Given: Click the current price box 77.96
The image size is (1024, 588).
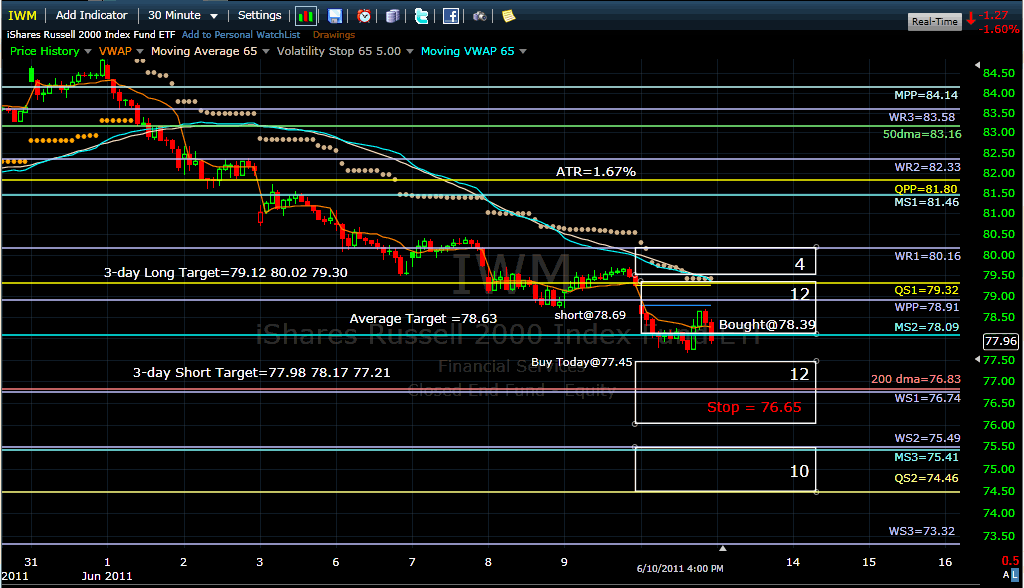Looking at the screenshot, I should [1001, 340].
